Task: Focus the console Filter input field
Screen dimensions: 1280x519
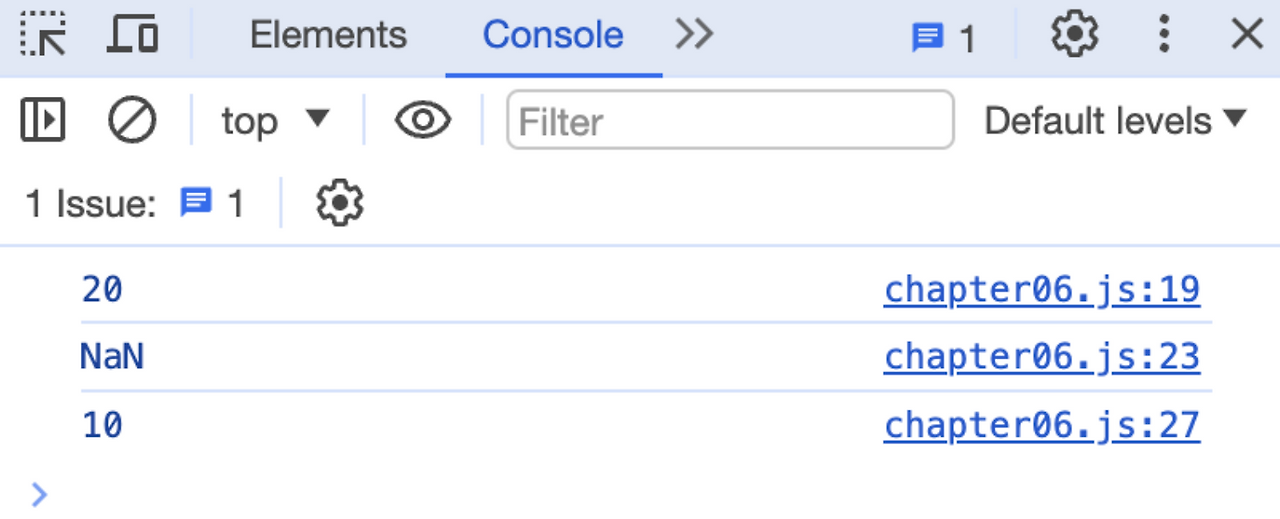Action: click(731, 121)
